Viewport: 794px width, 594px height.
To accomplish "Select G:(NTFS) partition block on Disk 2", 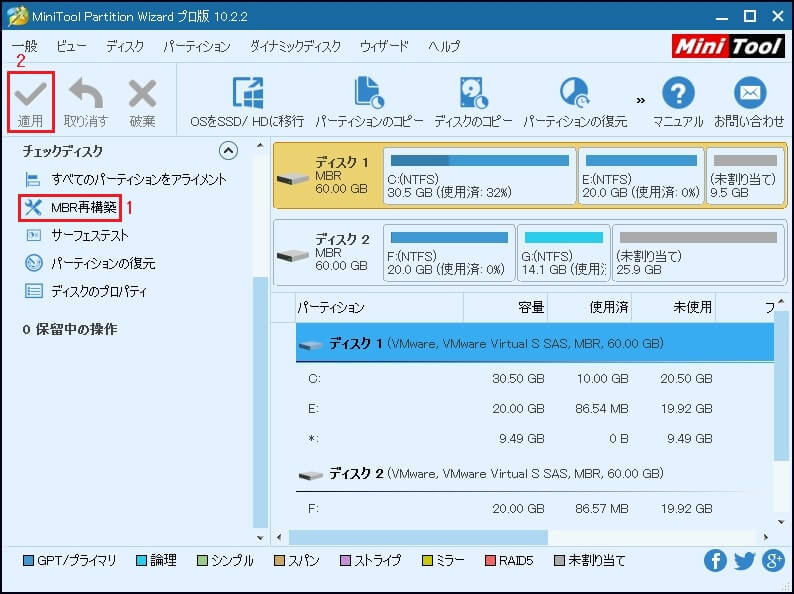I will 564,253.
